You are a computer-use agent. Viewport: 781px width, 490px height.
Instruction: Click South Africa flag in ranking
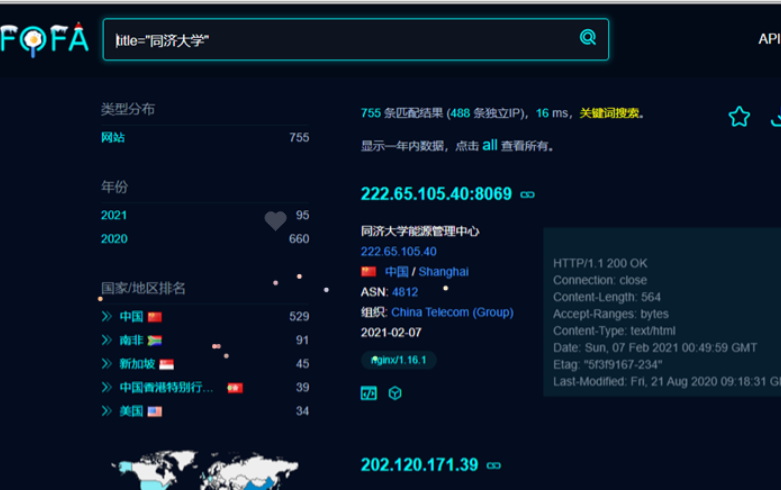155,341
